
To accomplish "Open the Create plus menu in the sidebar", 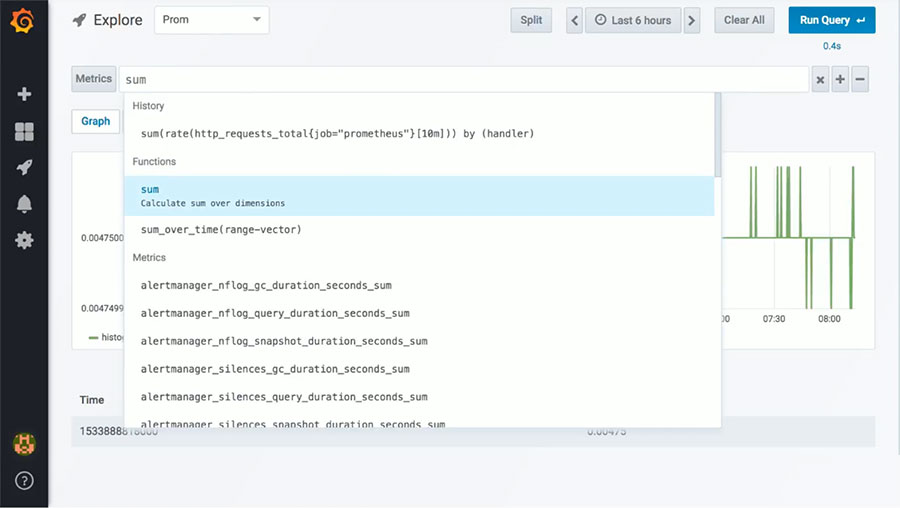I will point(24,94).
